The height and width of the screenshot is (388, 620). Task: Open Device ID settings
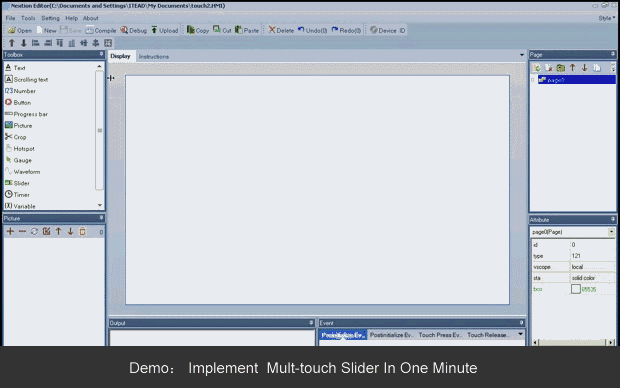(x=388, y=30)
